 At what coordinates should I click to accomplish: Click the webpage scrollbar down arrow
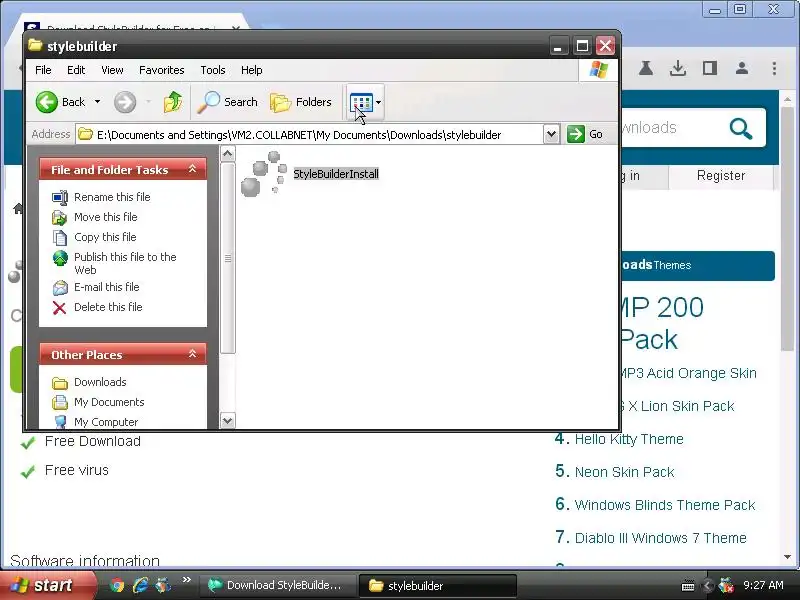point(787,558)
